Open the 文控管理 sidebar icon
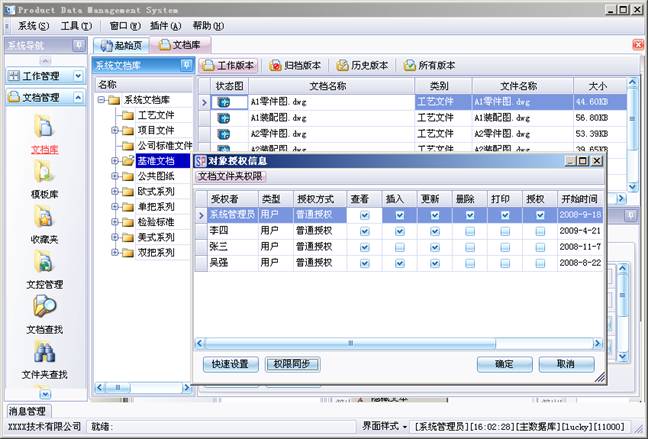 click(x=44, y=262)
